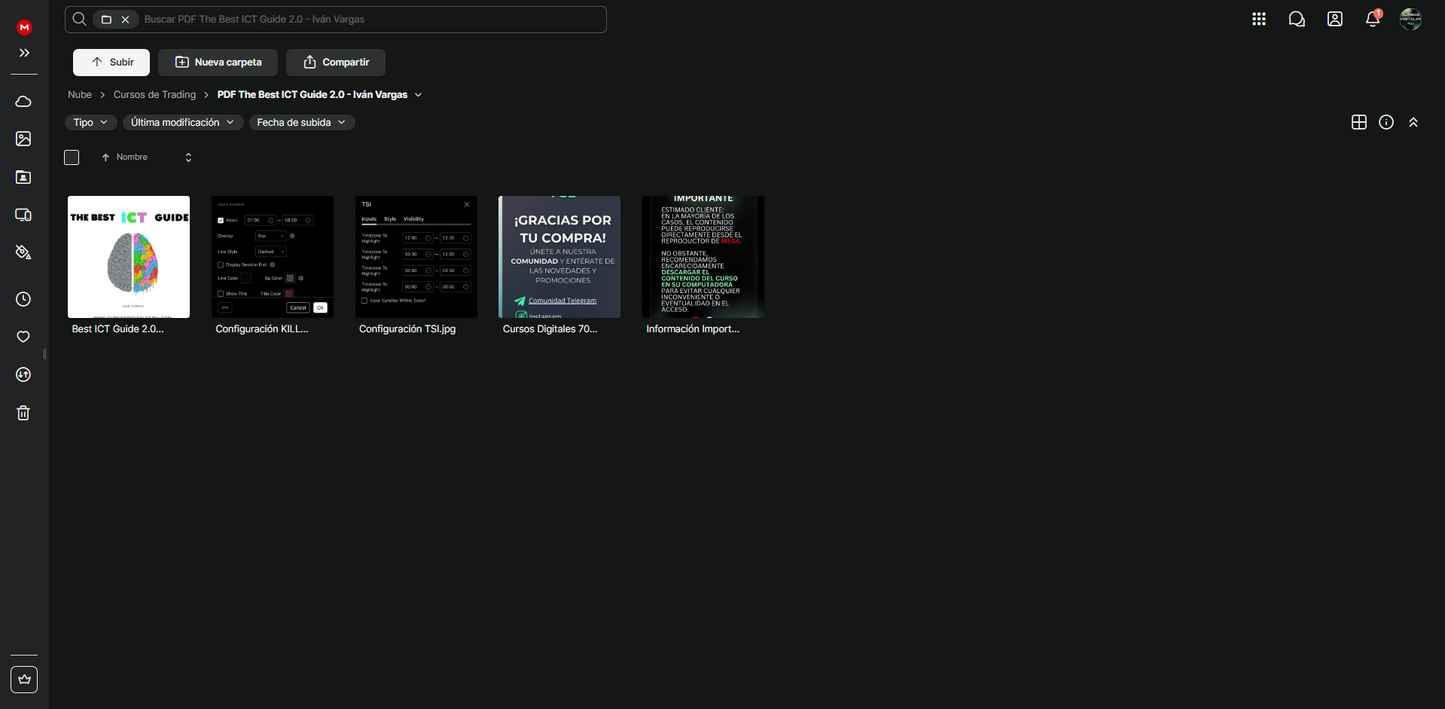Open Favourites using the heart icon
The image size is (1445, 709).
[x=24, y=337]
